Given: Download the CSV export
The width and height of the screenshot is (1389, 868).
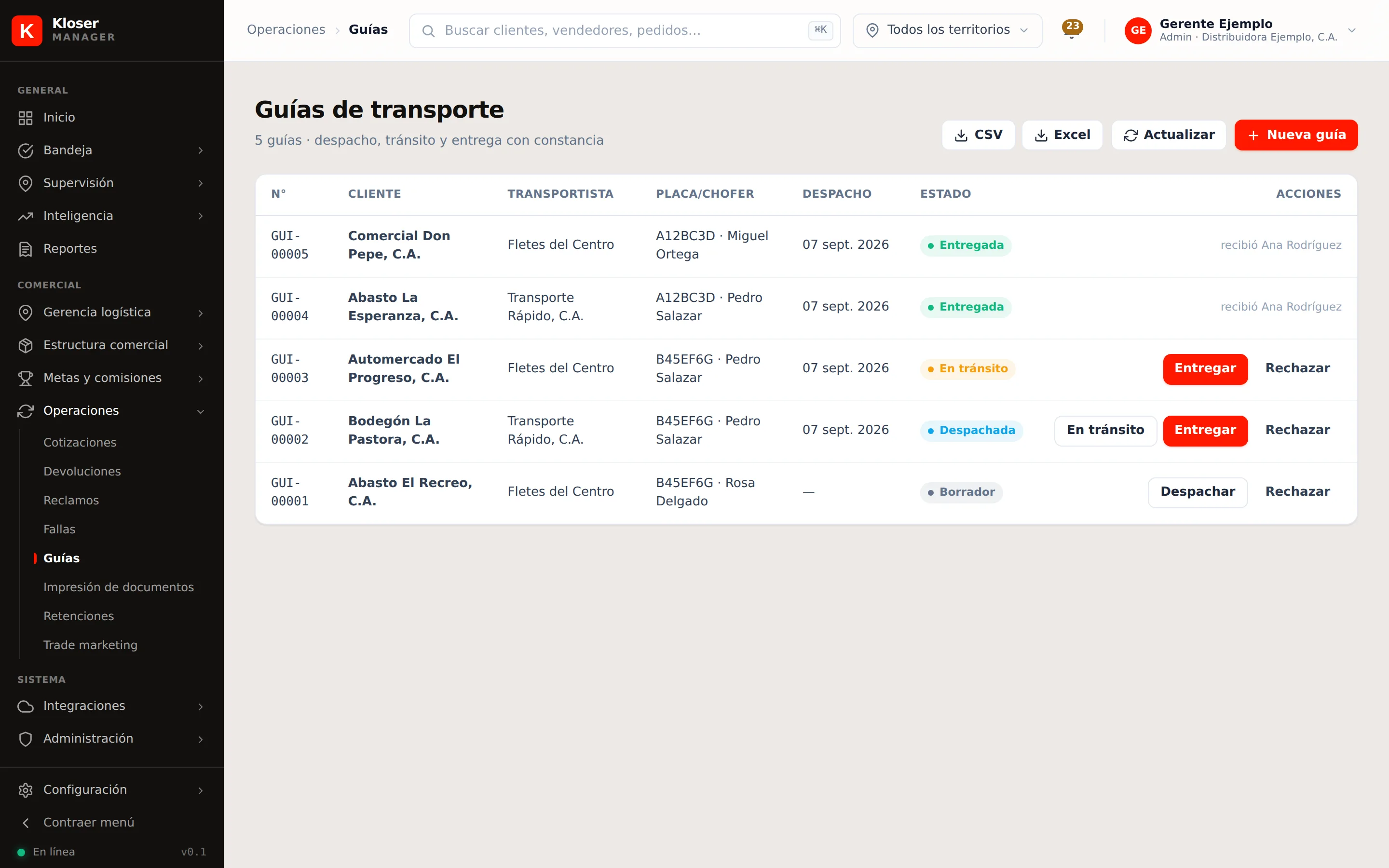Looking at the screenshot, I should (978, 135).
